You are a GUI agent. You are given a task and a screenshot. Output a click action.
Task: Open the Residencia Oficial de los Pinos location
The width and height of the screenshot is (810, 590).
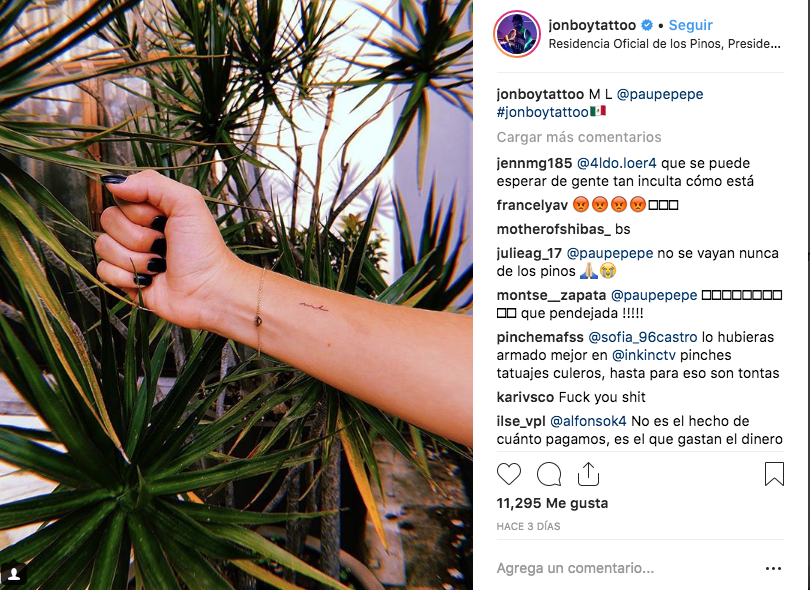(664, 44)
